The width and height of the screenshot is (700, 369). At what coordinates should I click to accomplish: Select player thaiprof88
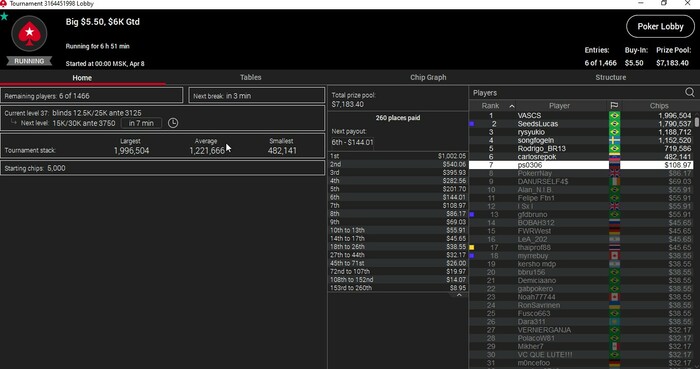582,247
